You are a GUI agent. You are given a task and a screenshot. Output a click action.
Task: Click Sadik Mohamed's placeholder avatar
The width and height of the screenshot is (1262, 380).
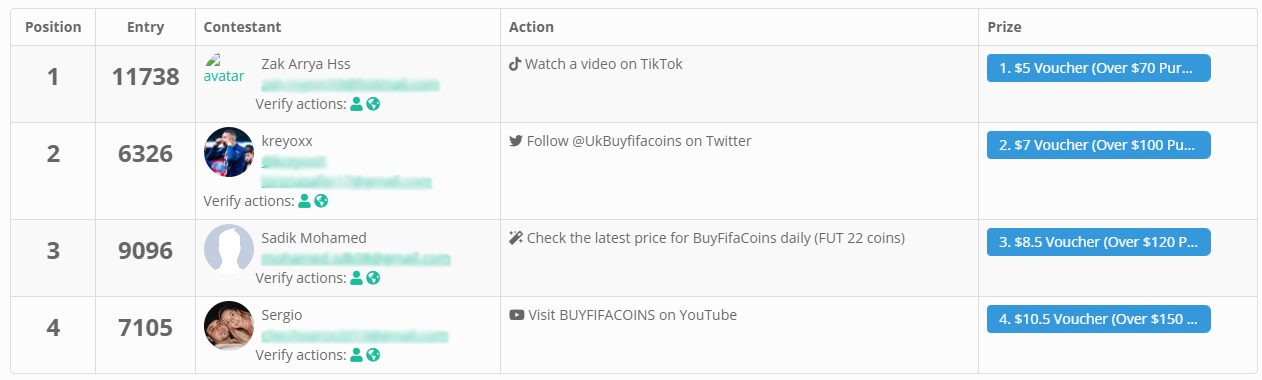tap(229, 249)
